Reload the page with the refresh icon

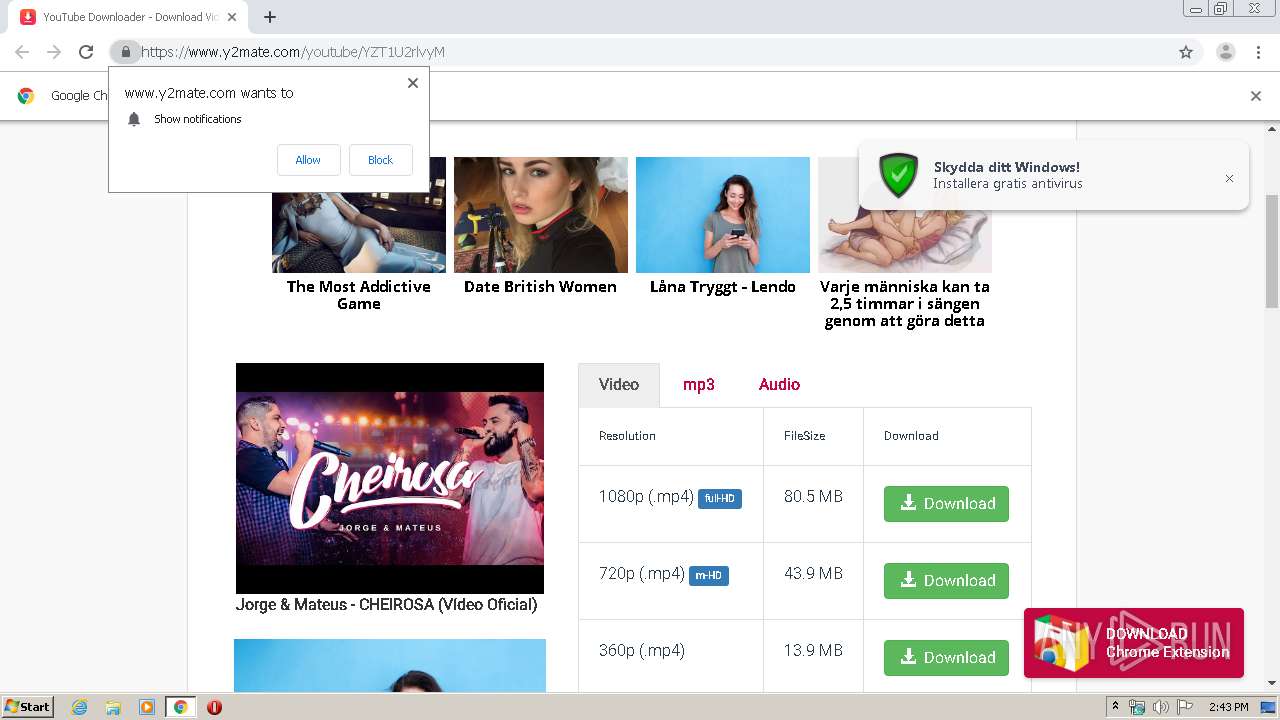click(86, 52)
